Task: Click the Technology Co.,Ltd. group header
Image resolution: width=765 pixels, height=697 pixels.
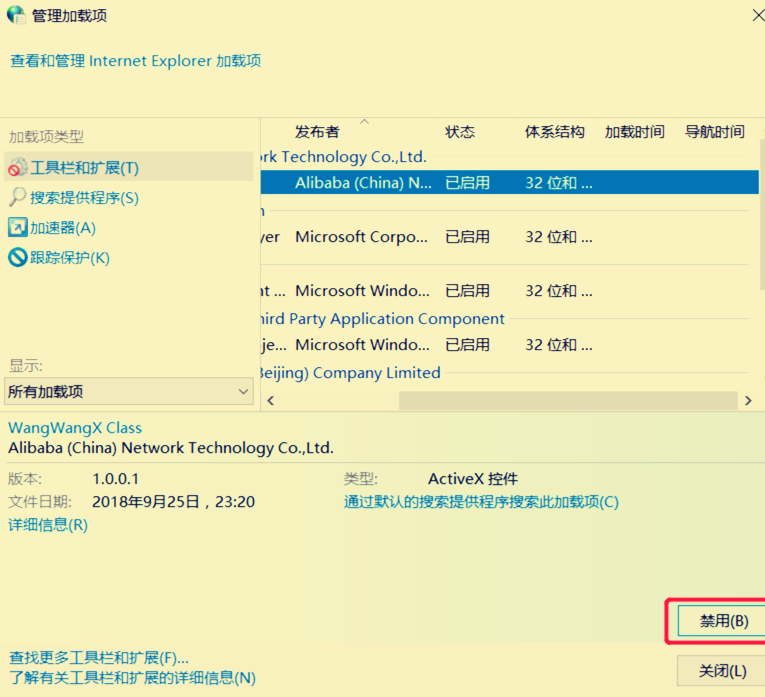Action: 343,157
